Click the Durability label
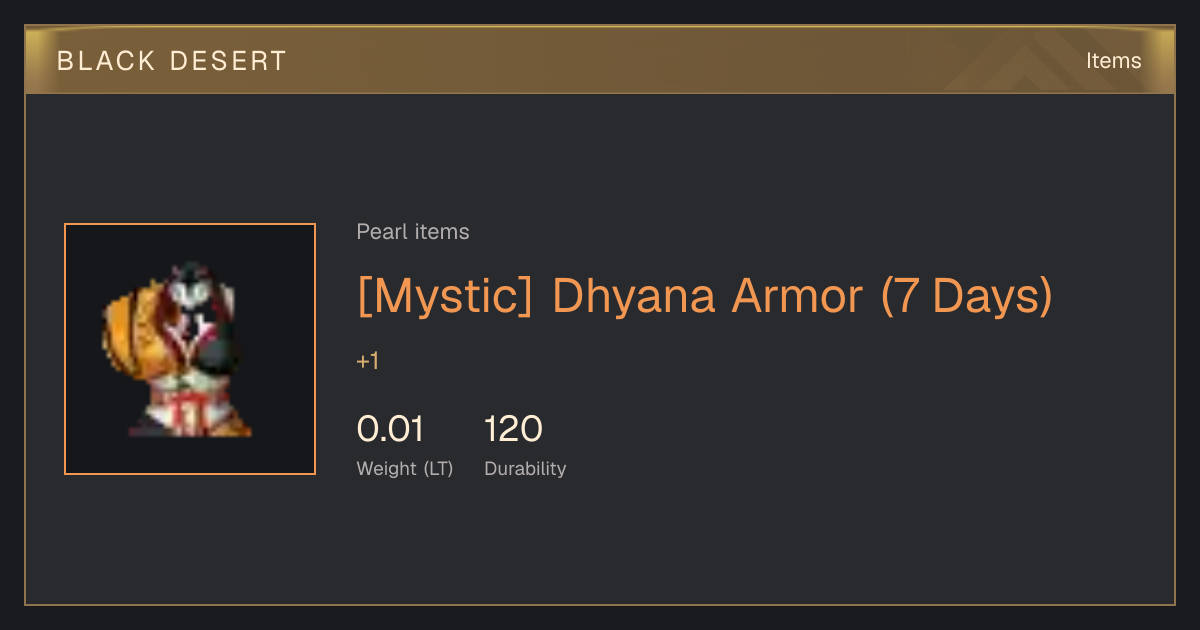This screenshot has width=1200, height=630. [x=525, y=468]
